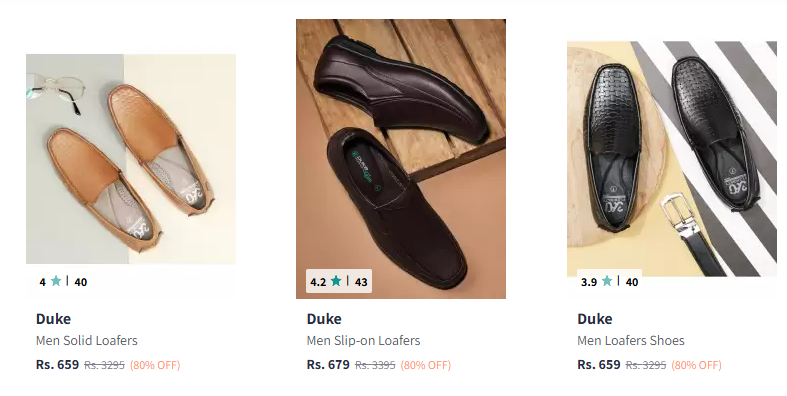Open the black Loafers Shoes product image
Viewport: 787px width, 396px height.
point(672,159)
